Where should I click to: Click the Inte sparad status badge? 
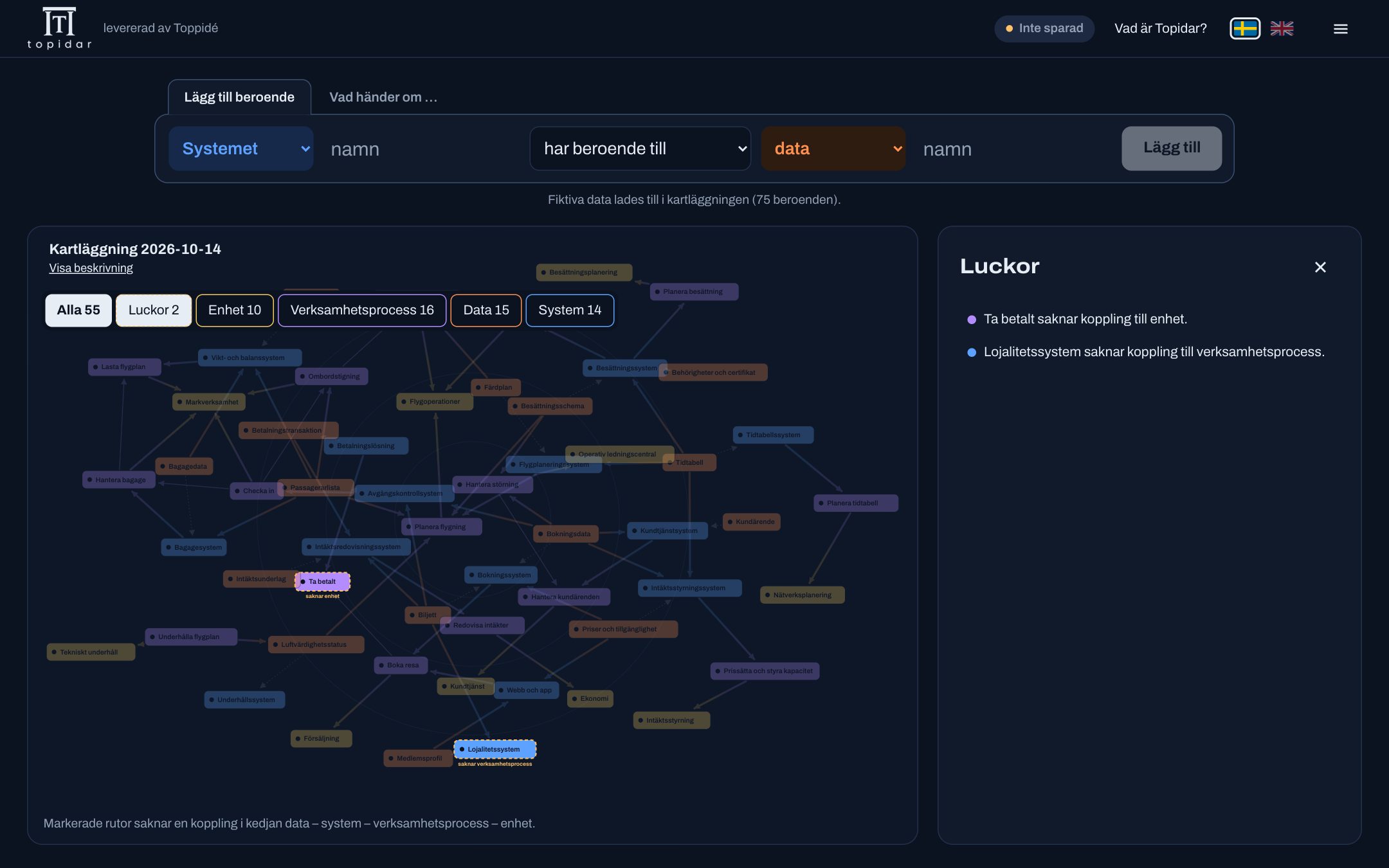tap(1044, 28)
